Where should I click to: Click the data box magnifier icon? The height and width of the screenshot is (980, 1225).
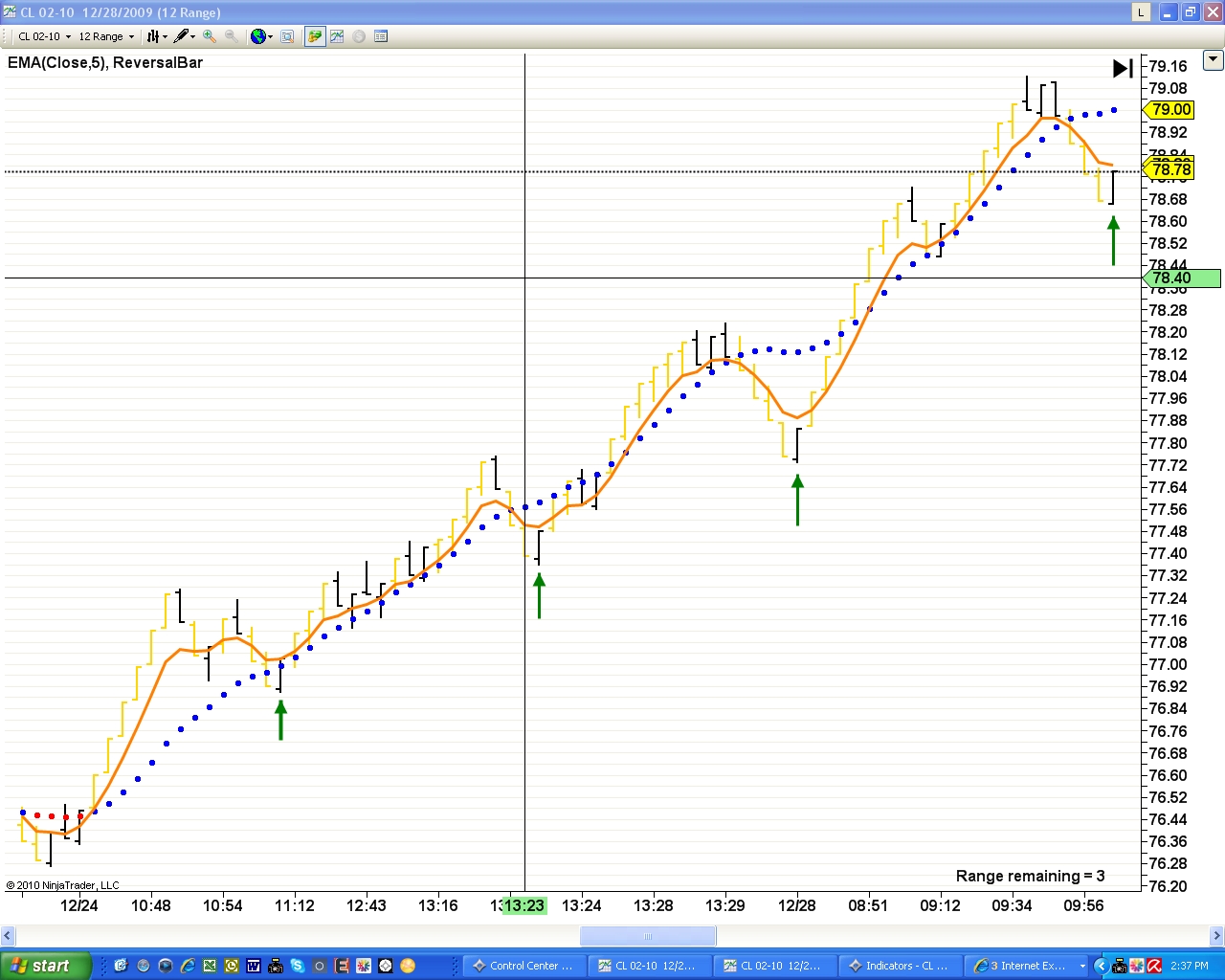coord(287,36)
